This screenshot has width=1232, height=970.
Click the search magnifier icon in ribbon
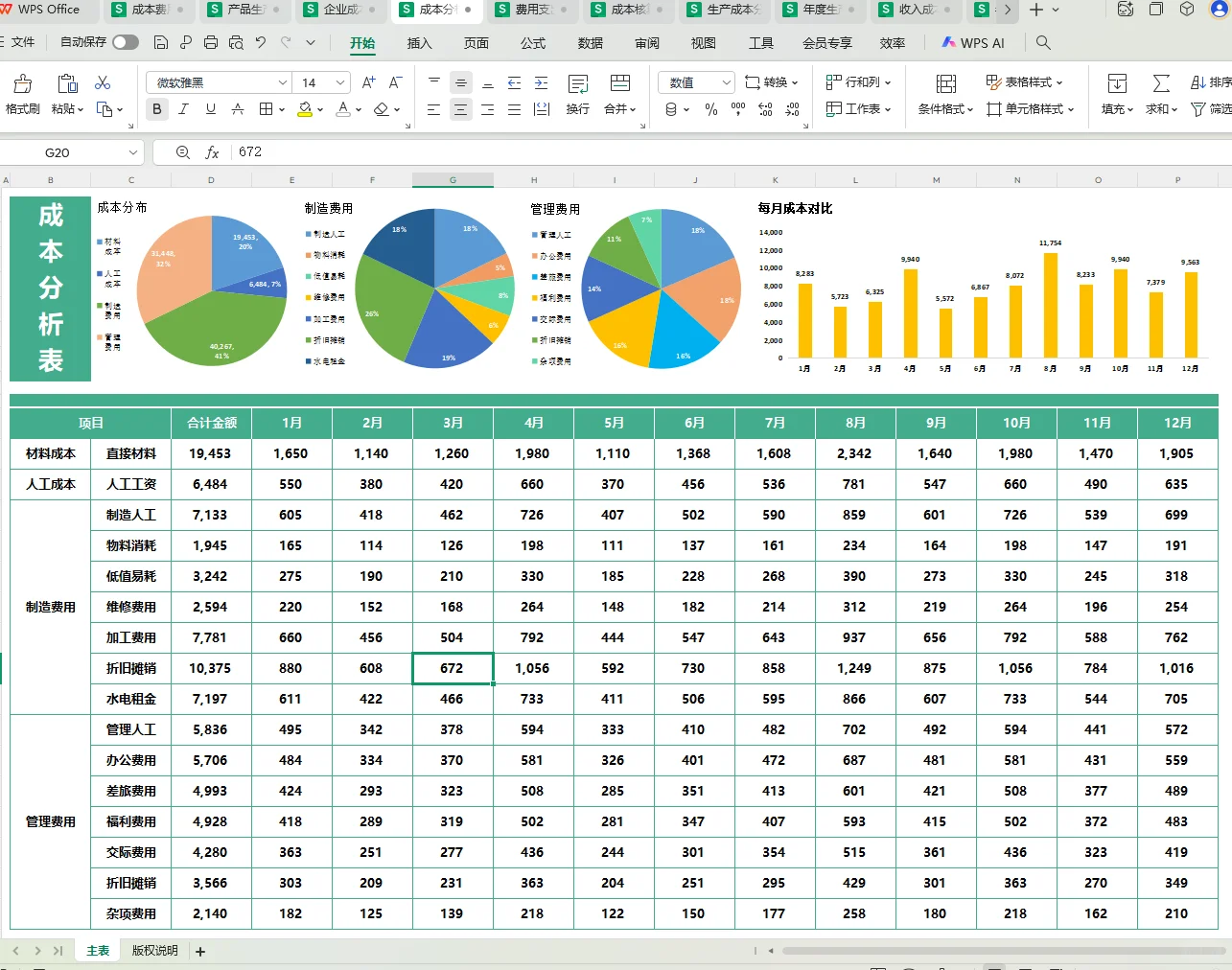pyautogui.click(x=1044, y=42)
